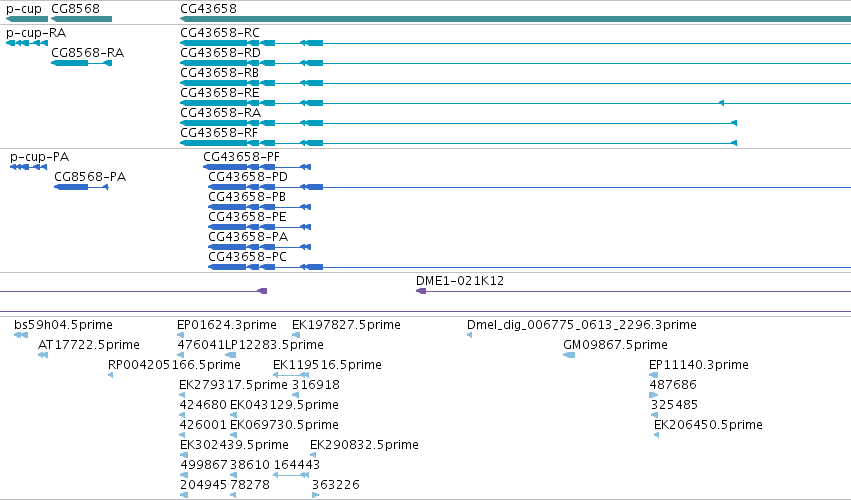The height and width of the screenshot is (500, 851).
Task: Click the EK043129.5prime insertion label
Action: (x=284, y=405)
